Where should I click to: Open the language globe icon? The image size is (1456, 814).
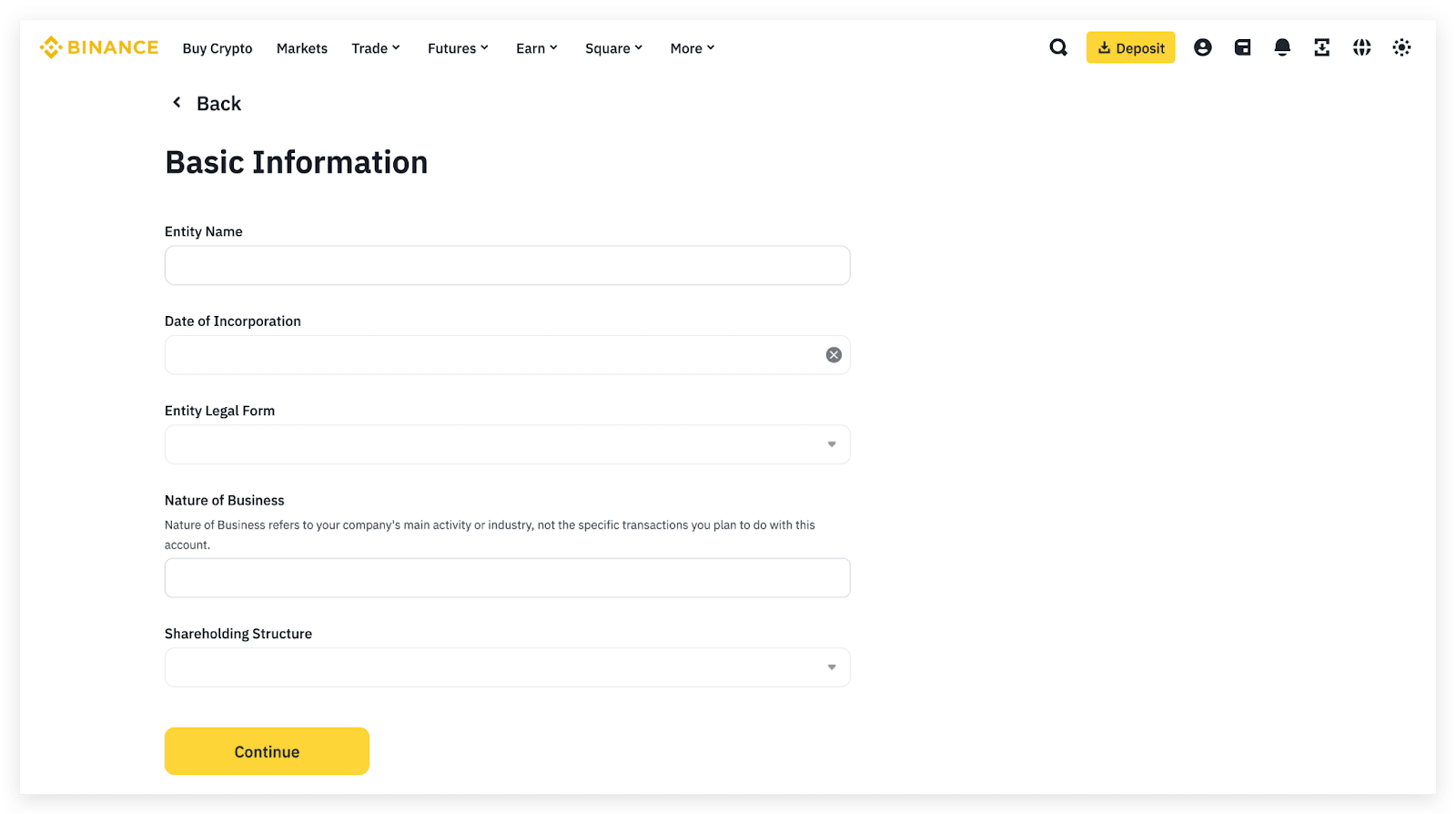(1361, 47)
